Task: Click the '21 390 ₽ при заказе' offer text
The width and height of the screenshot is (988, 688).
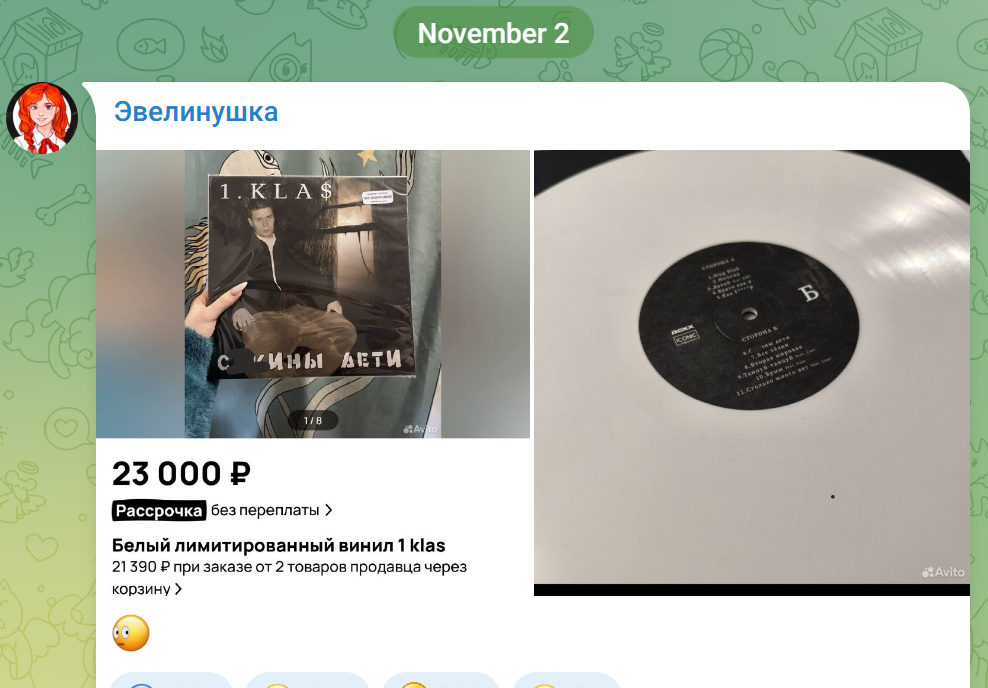Action: [x=289, y=578]
